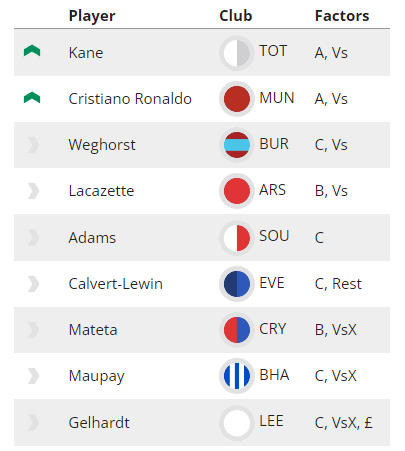This screenshot has width=405, height=451.
Task: Sort by the Factors column header
Action: coord(342,16)
